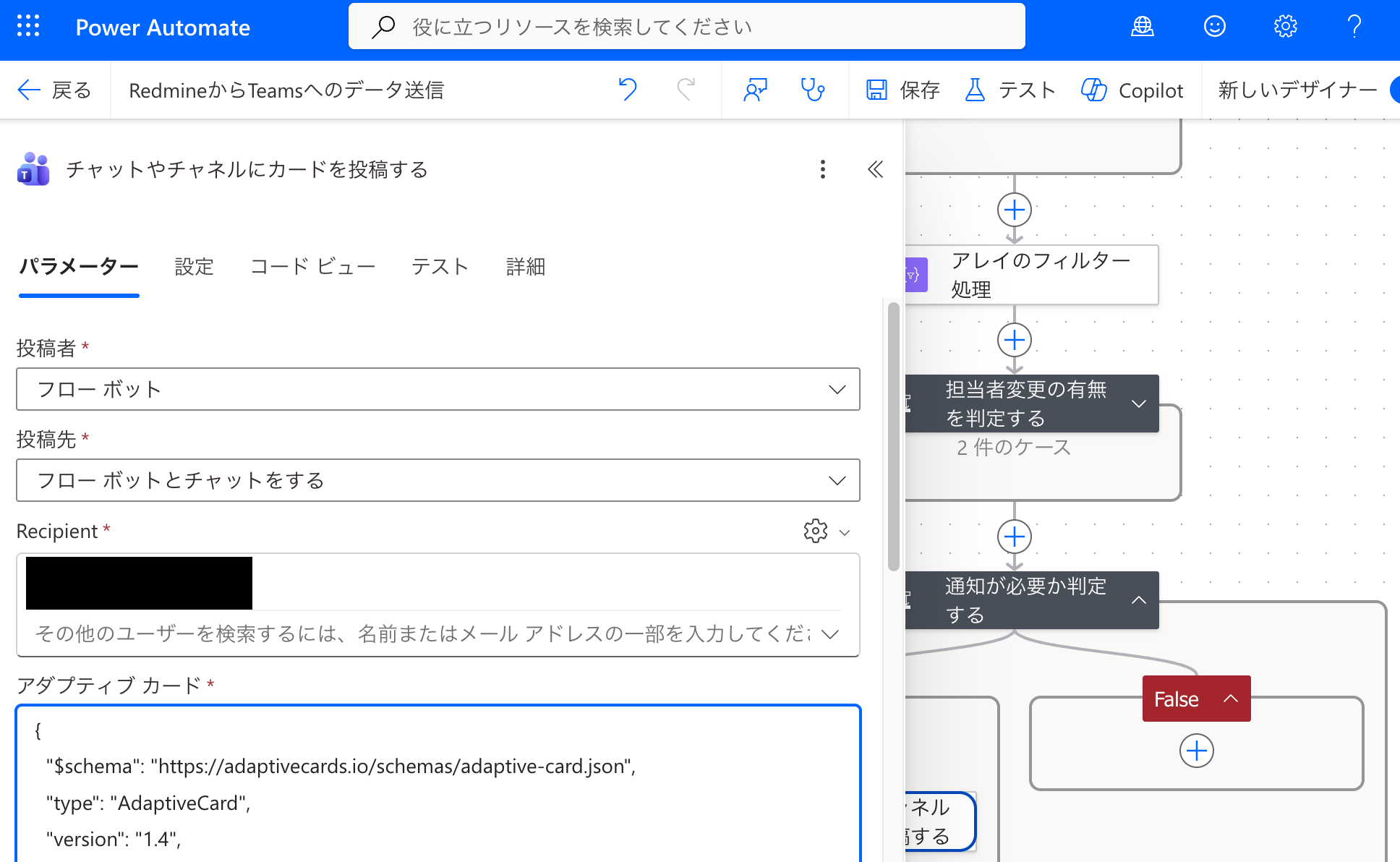Image resolution: width=1400 pixels, height=862 pixels.
Task: Select the 通知が必要か判定する condition
Action: click(1032, 600)
